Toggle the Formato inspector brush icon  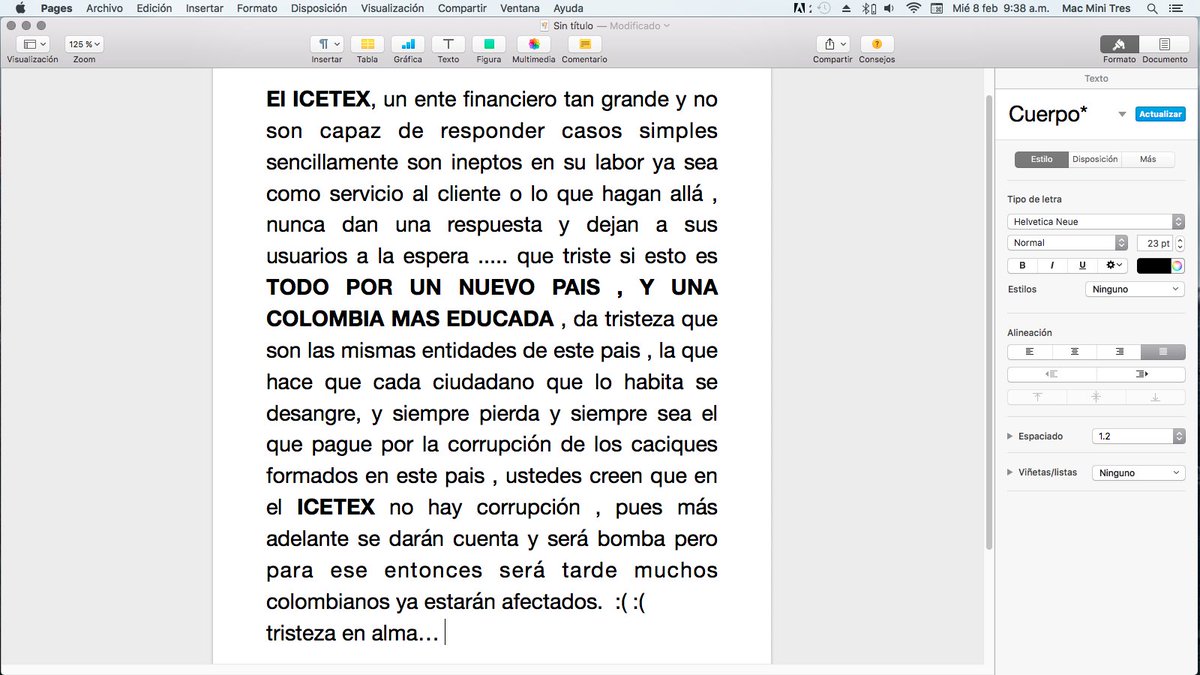coord(1120,44)
